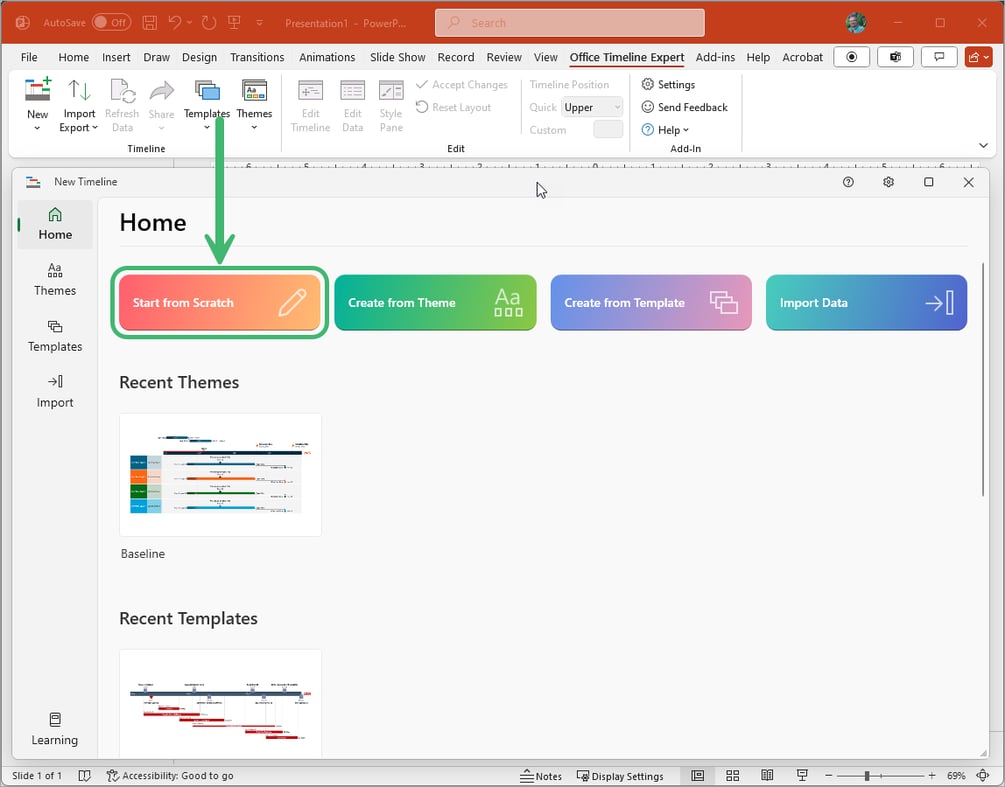The height and width of the screenshot is (787, 1005).
Task: Select the Themes tab in the dialog sidebar
Action: 54,280
